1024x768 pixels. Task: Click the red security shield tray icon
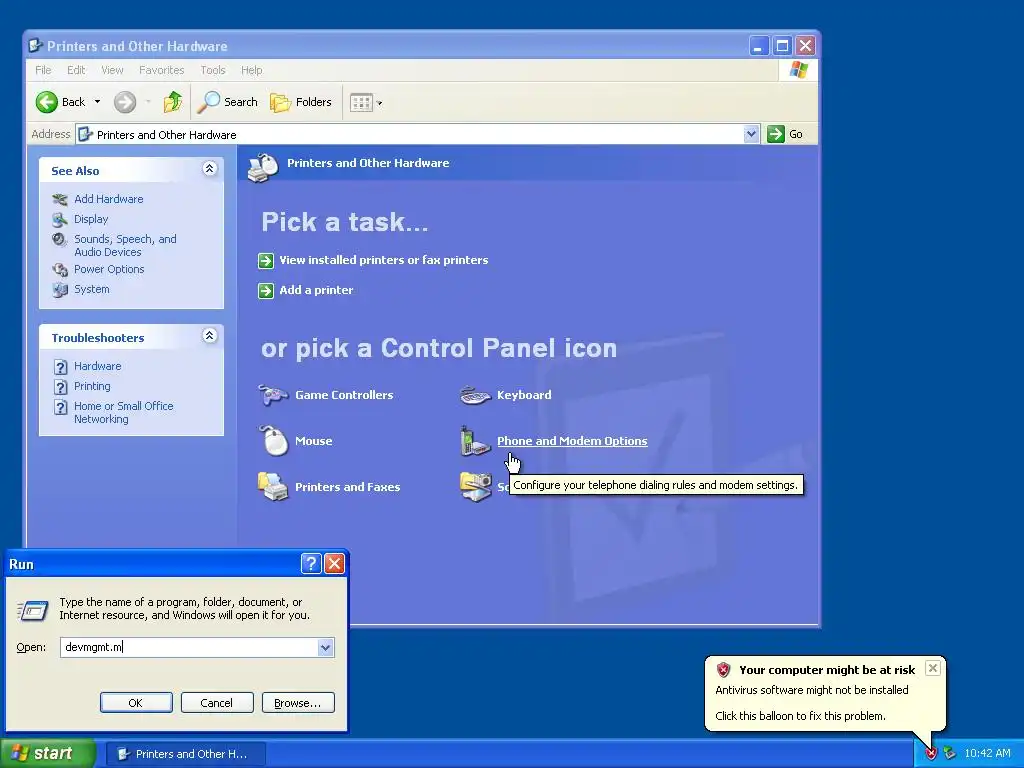click(931, 754)
